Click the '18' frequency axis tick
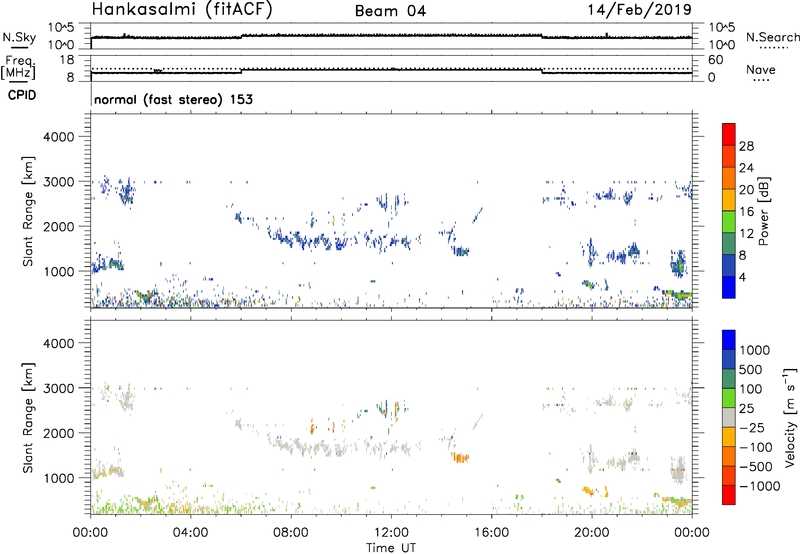 coord(67,60)
